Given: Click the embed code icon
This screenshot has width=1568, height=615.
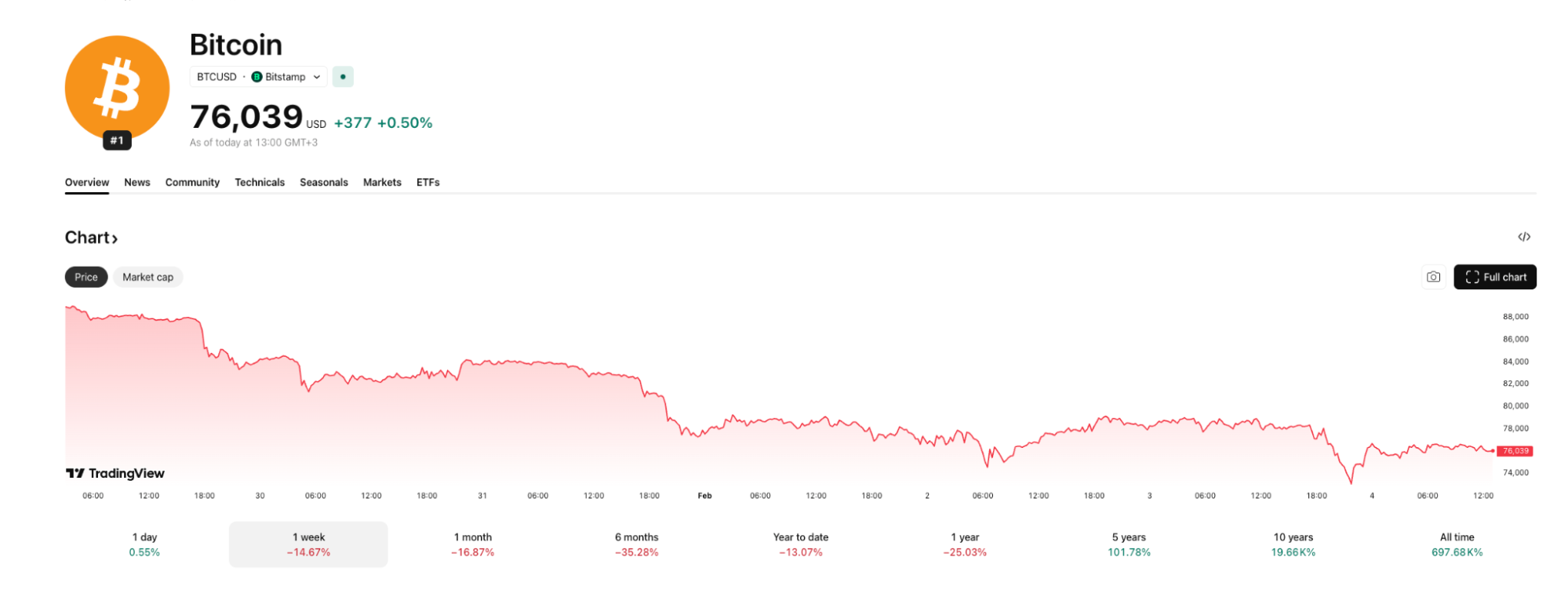Looking at the screenshot, I should [1523, 237].
